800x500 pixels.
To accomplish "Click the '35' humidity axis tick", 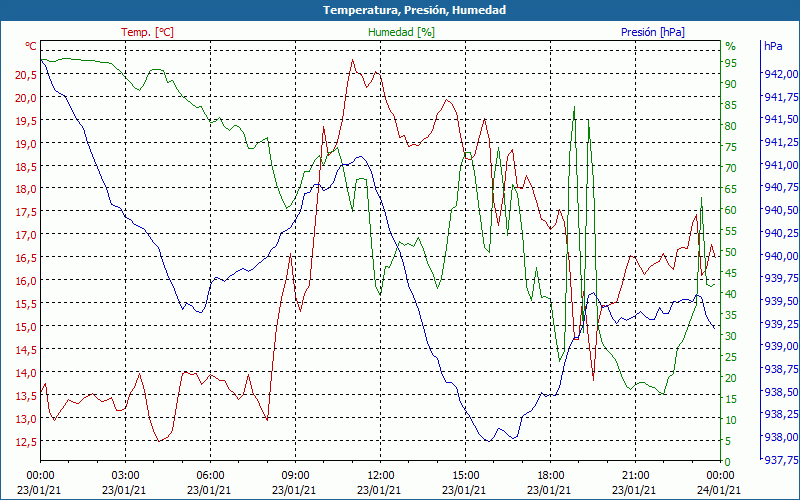I will point(731,315).
